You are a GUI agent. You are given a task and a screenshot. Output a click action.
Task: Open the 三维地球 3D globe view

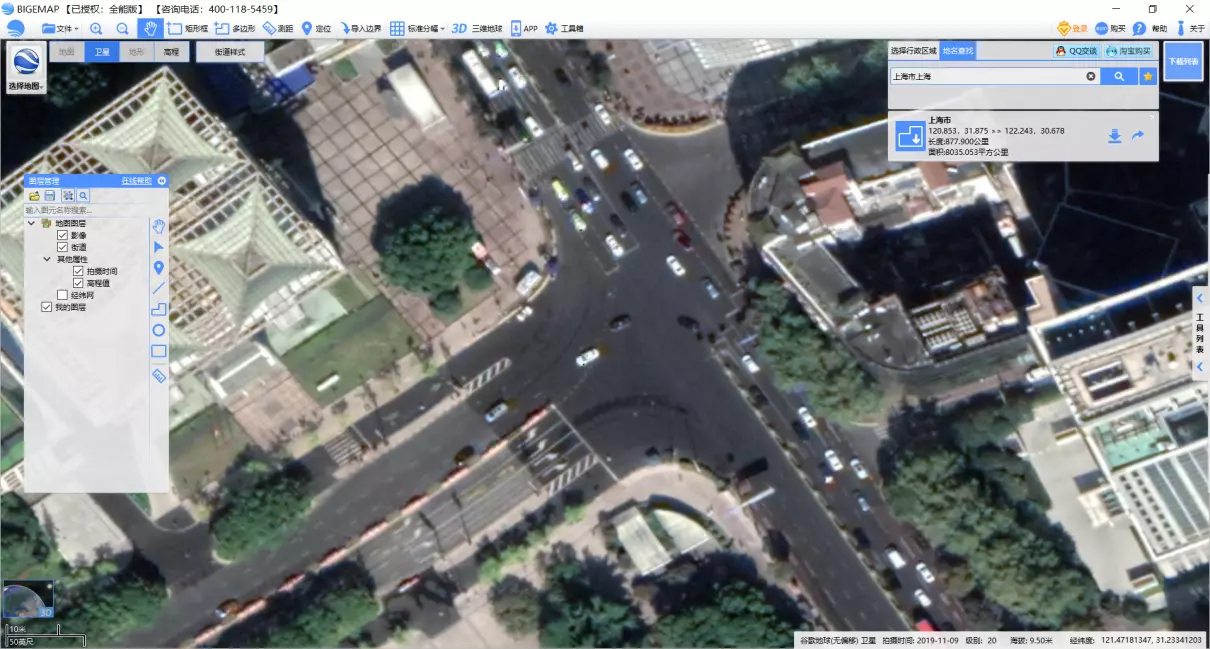click(x=476, y=29)
